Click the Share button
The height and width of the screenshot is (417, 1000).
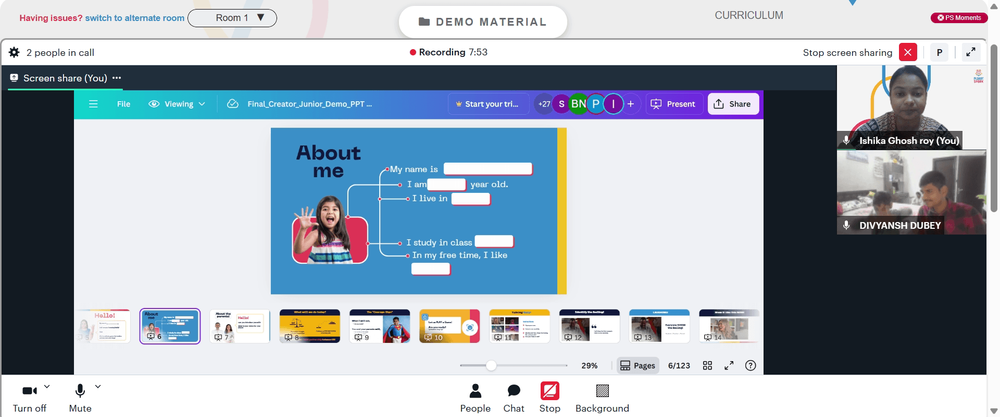733,104
